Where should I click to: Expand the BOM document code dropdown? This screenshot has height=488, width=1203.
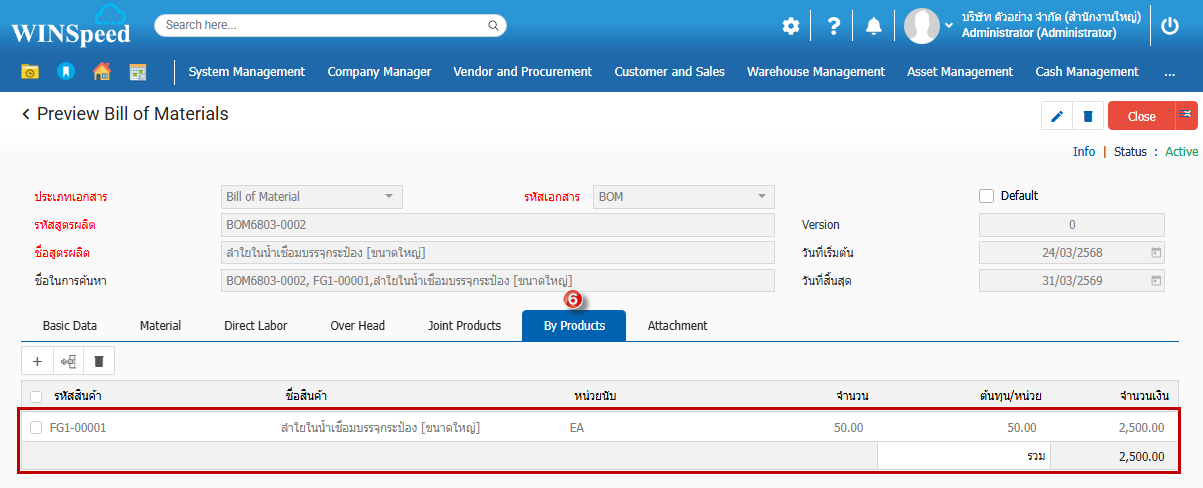pyautogui.click(x=684, y=197)
